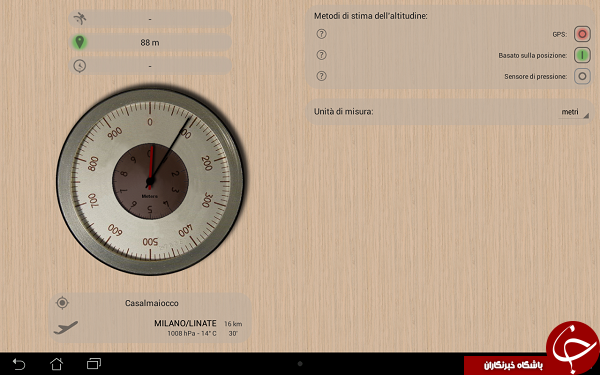Disable the Basato sulla posizione switch
Viewport: 600px width, 375px height.
click(x=582, y=55)
